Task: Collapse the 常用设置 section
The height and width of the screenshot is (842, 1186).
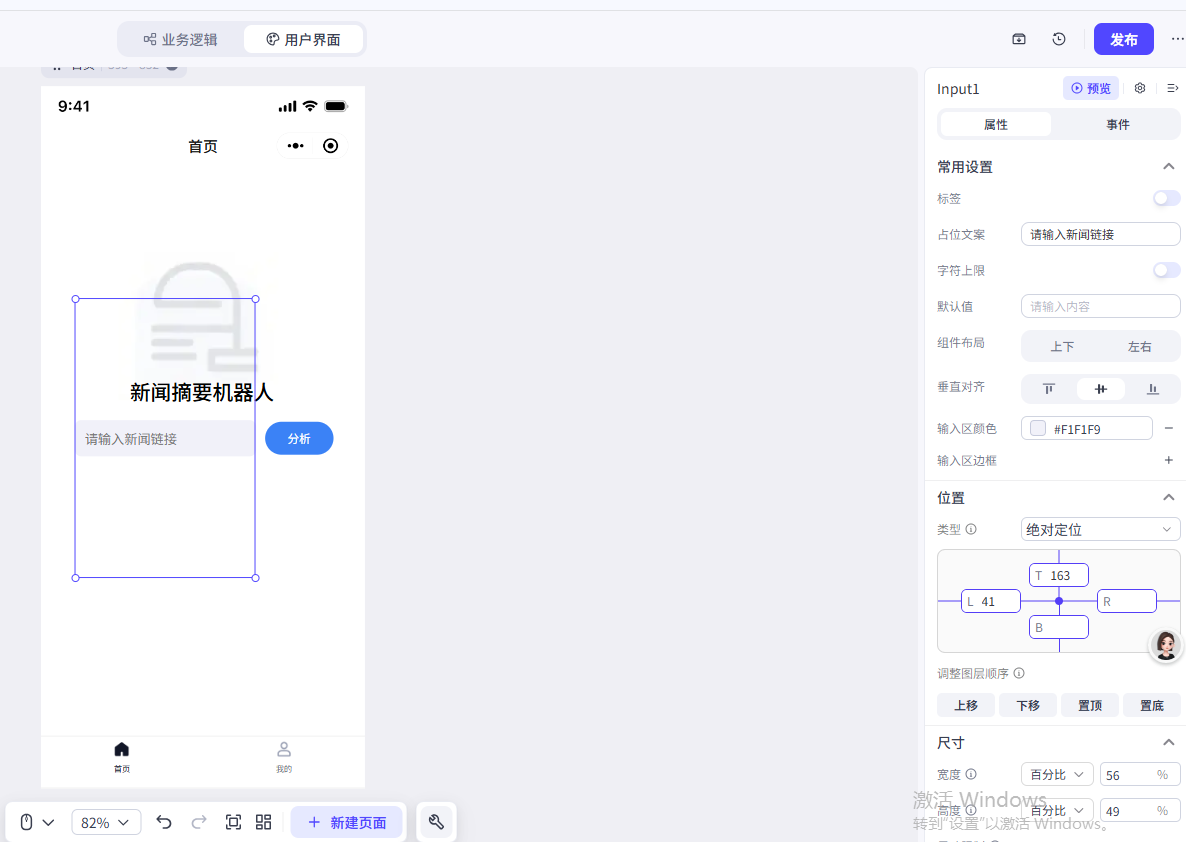Action: [1168, 167]
